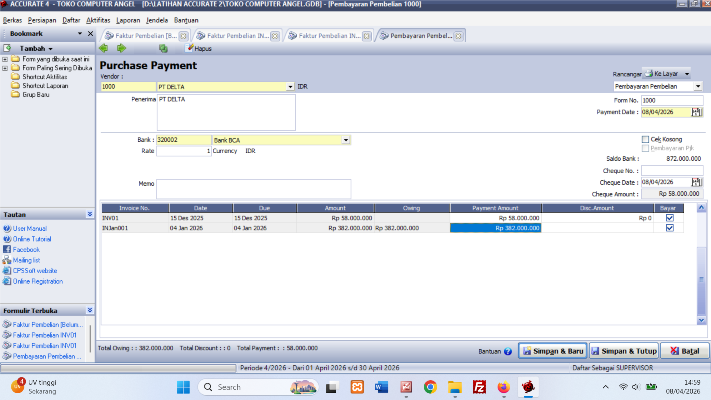Click the green copy transaction icon in toolbar
This screenshot has height=400, width=711.
163,48
